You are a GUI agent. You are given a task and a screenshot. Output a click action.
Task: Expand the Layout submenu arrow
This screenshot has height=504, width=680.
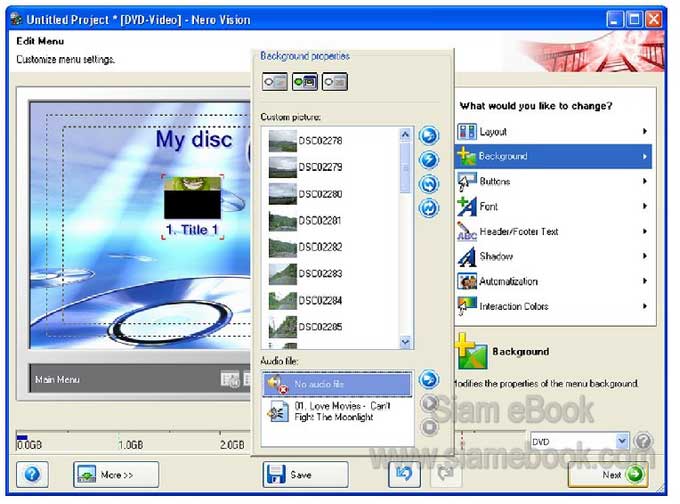(645, 131)
